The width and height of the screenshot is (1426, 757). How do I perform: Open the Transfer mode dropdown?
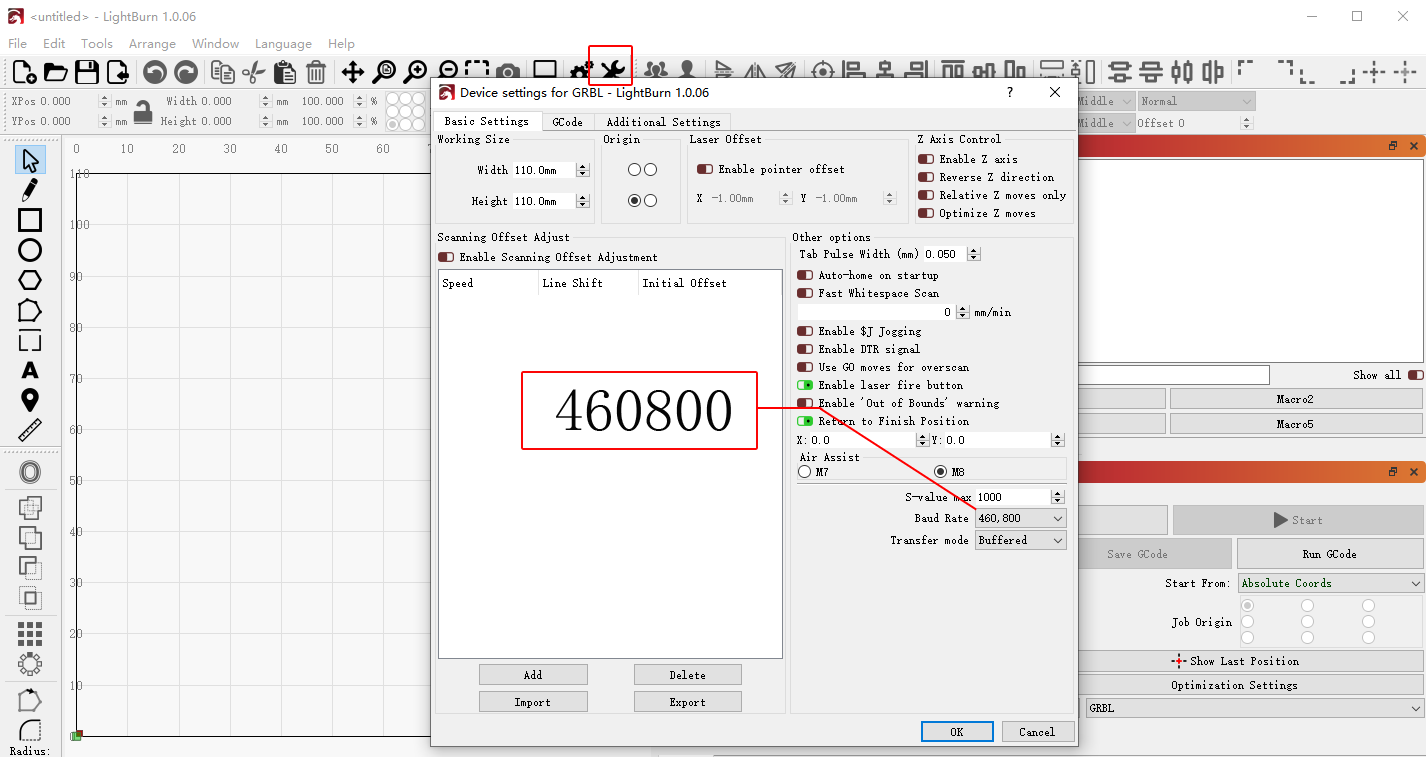(1021, 540)
